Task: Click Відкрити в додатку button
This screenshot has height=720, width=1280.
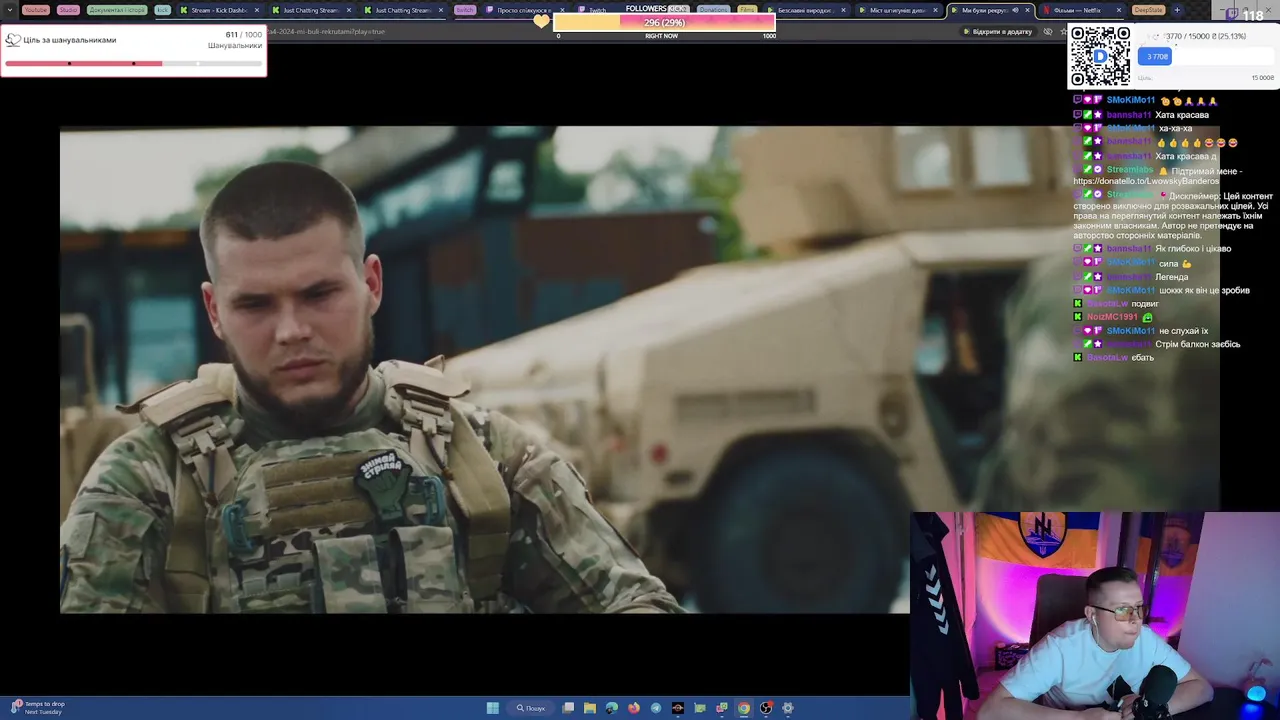Action: coord(998,31)
